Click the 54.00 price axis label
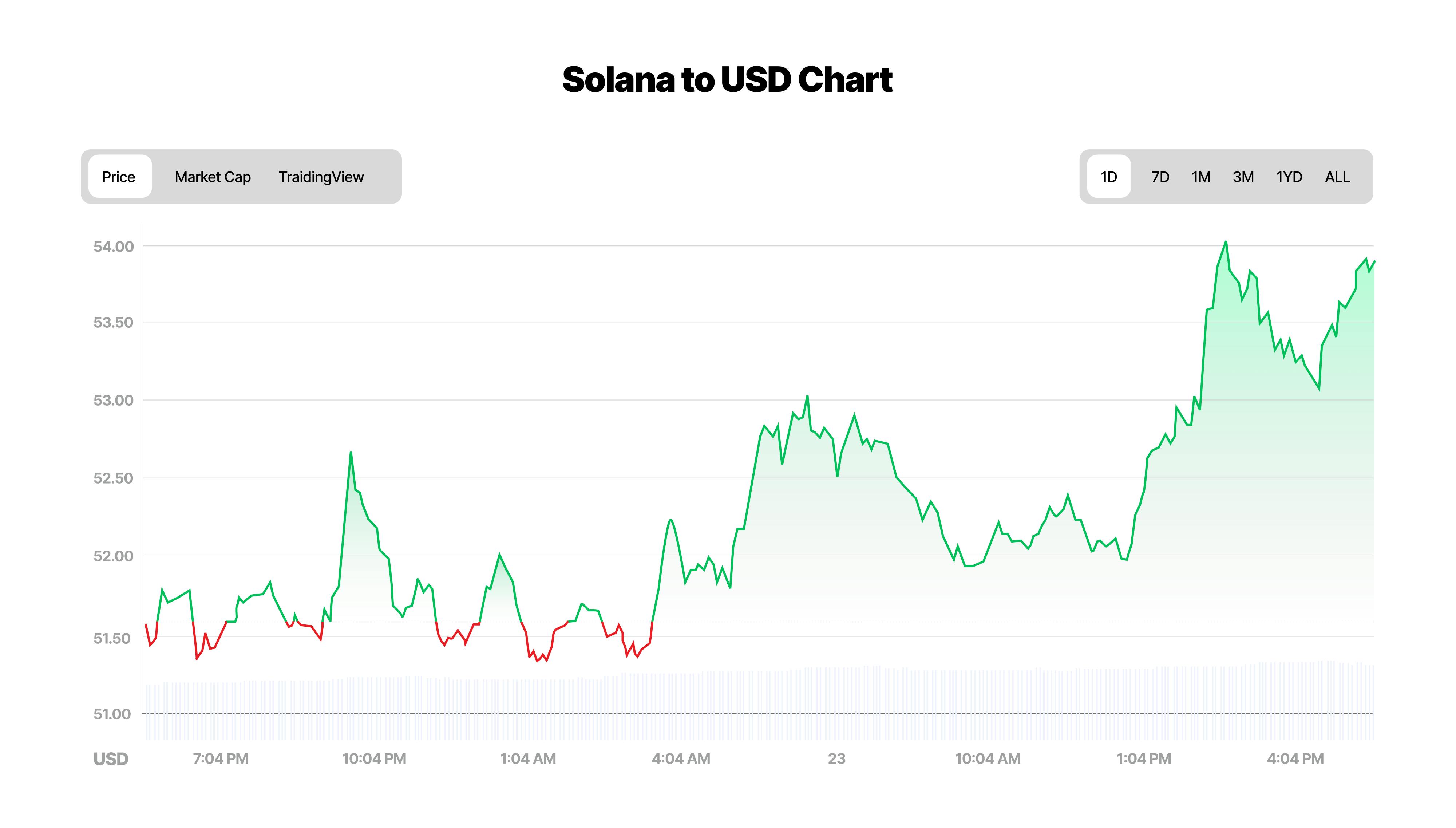The image size is (1456, 828). [x=114, y=246]
